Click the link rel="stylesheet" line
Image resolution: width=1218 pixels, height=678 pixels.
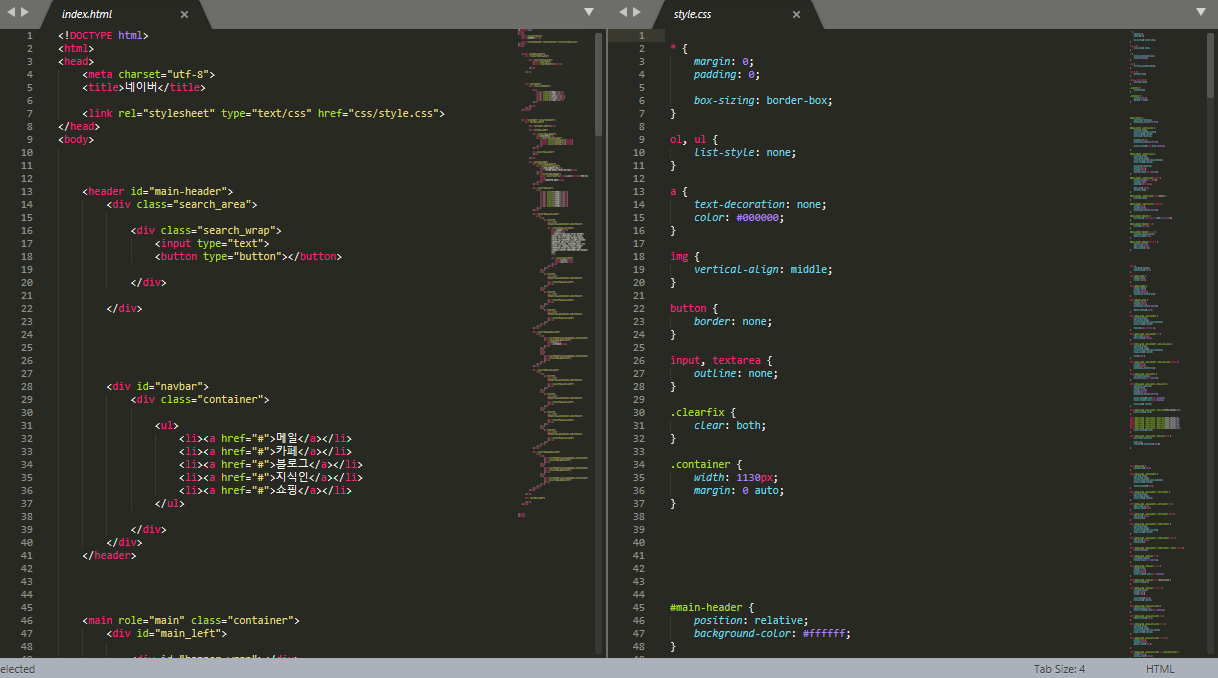tap(263, 113)
